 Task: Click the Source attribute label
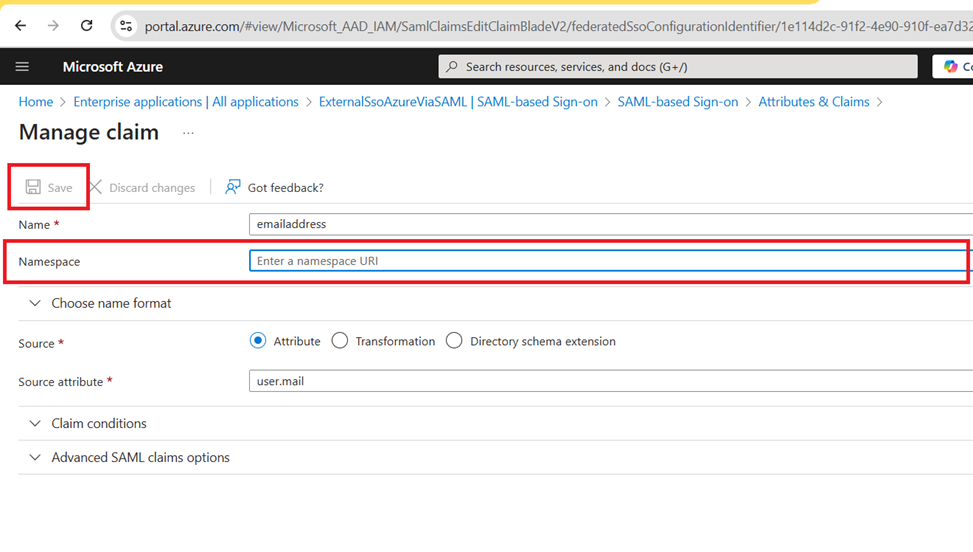61,382
